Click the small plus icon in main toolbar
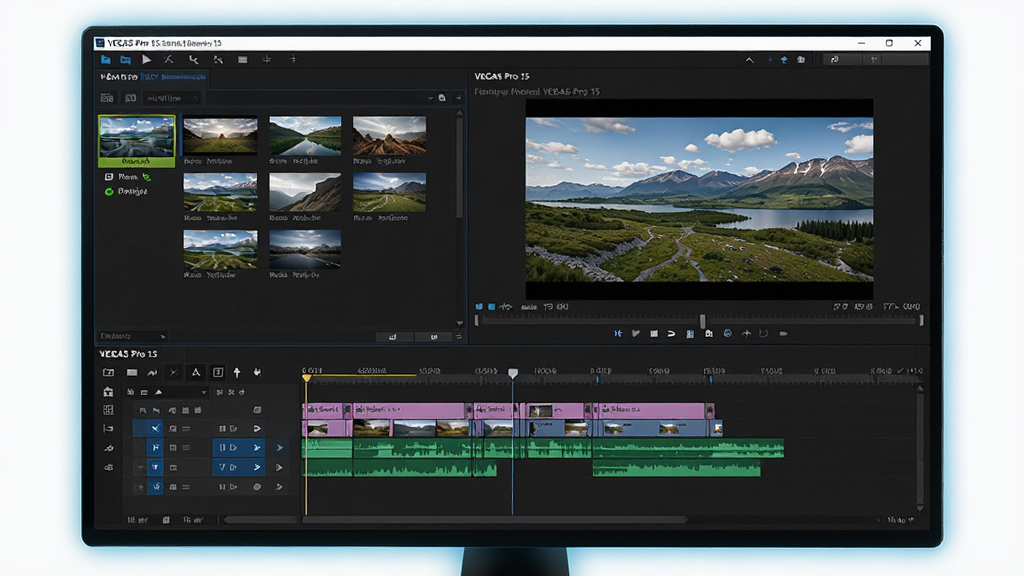 293,59
